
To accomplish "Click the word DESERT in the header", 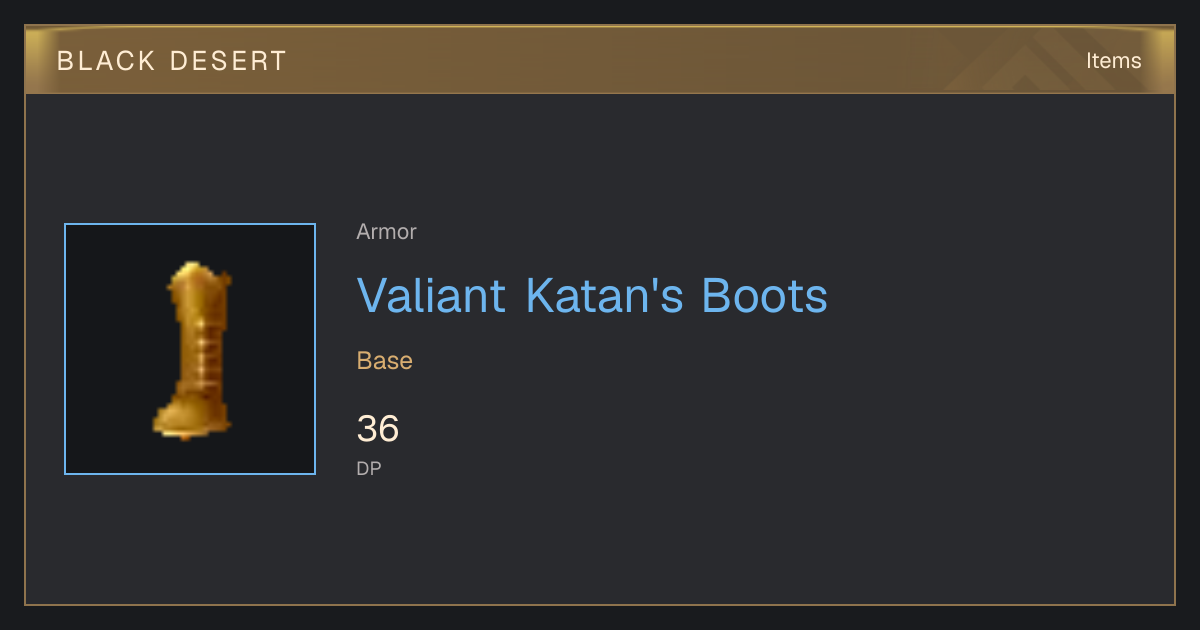I will pyautogui.click(x=229, y=61).
